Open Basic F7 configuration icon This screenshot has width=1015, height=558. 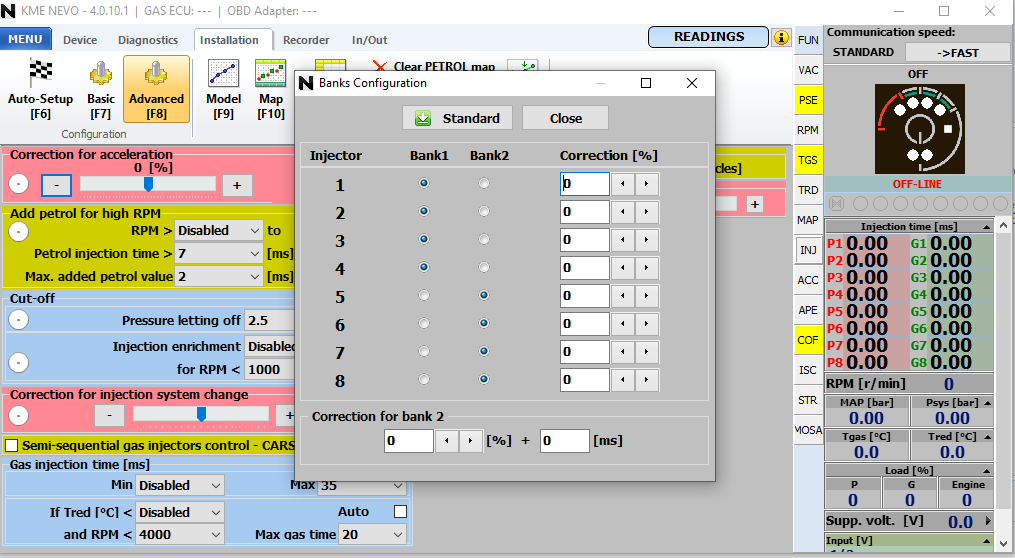[100, 89]
